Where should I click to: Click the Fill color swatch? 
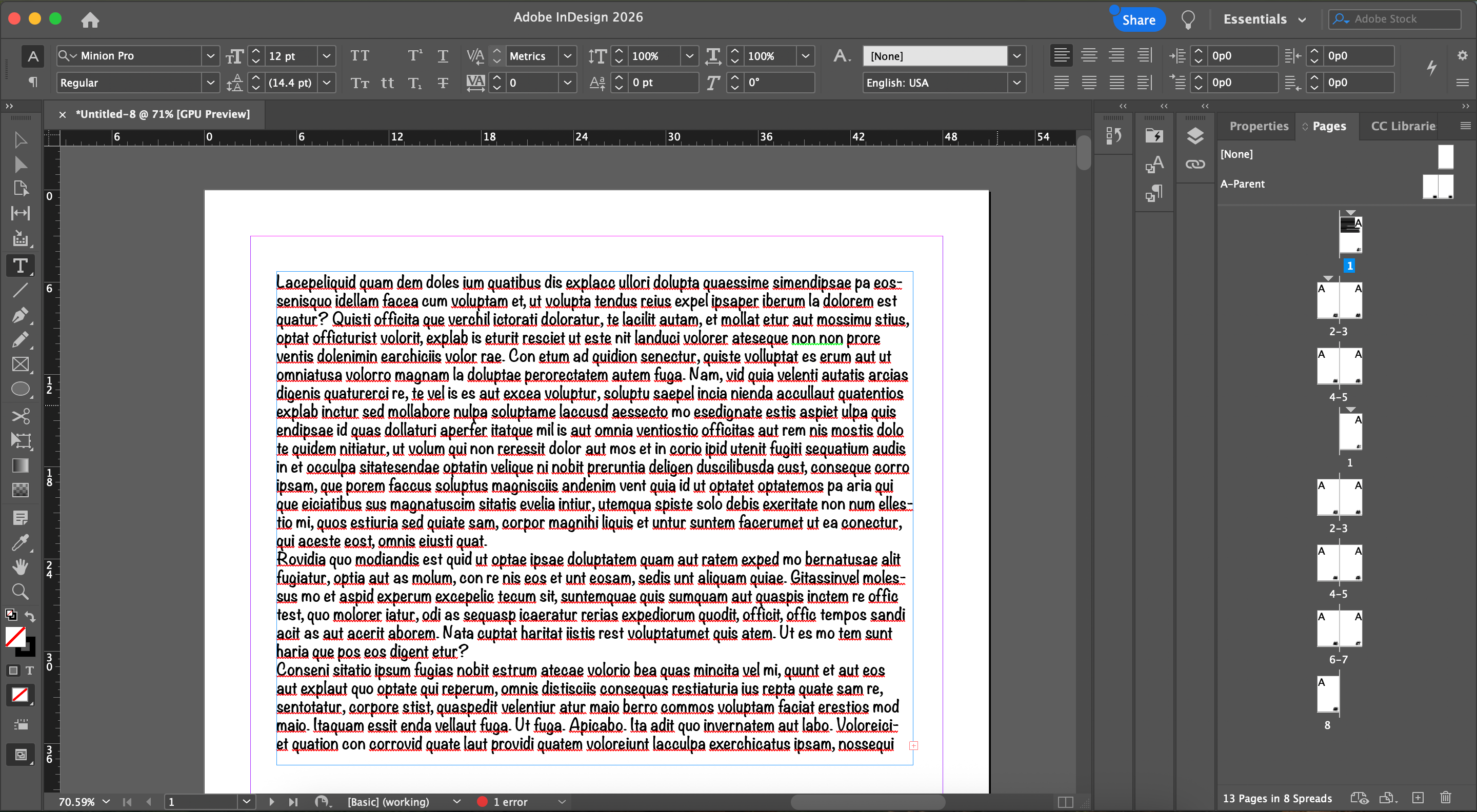tap(15, 636)
